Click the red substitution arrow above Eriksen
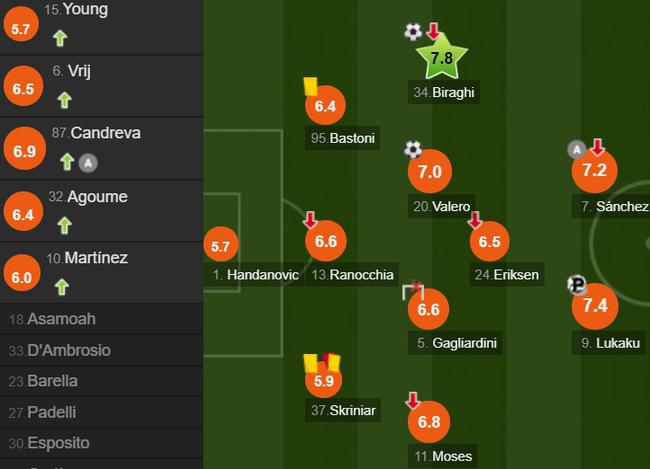This screenshot has width=650, height=469. pos(475,219)
